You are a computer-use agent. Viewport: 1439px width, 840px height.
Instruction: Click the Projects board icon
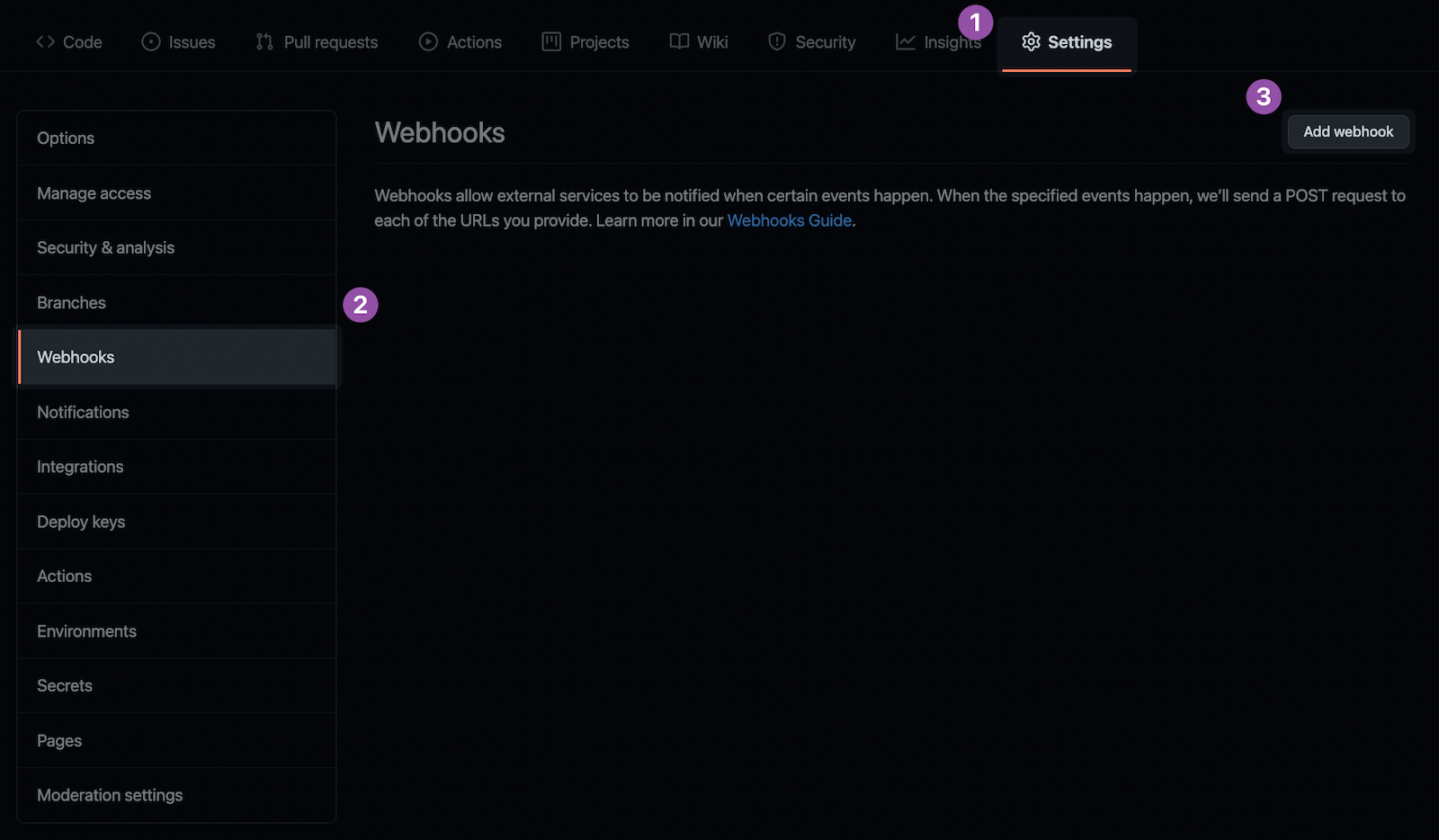click(551, 42)
